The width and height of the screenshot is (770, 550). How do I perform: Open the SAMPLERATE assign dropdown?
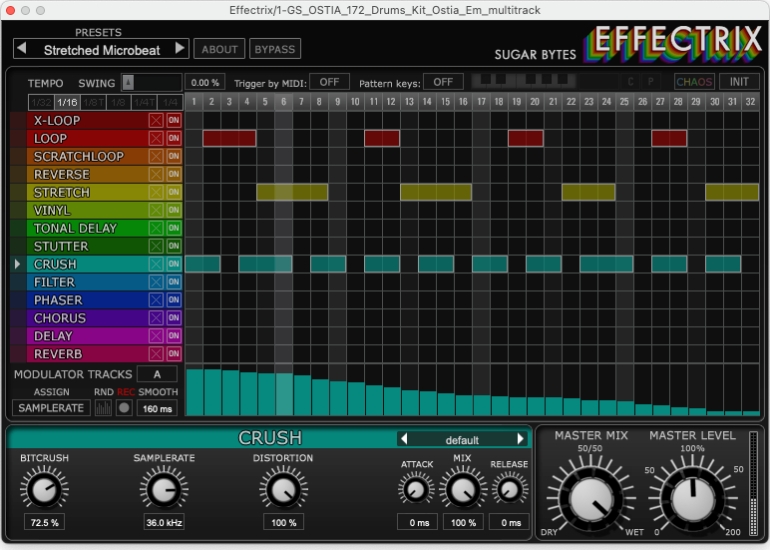[x=51, y=408]
